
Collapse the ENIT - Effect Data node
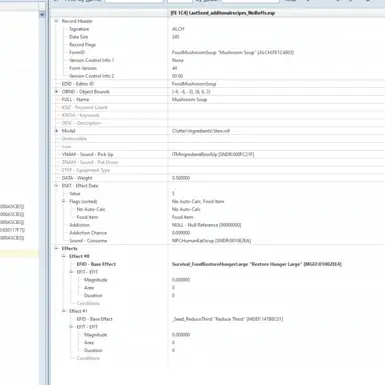pyautogui.click(x=56, y=186)
